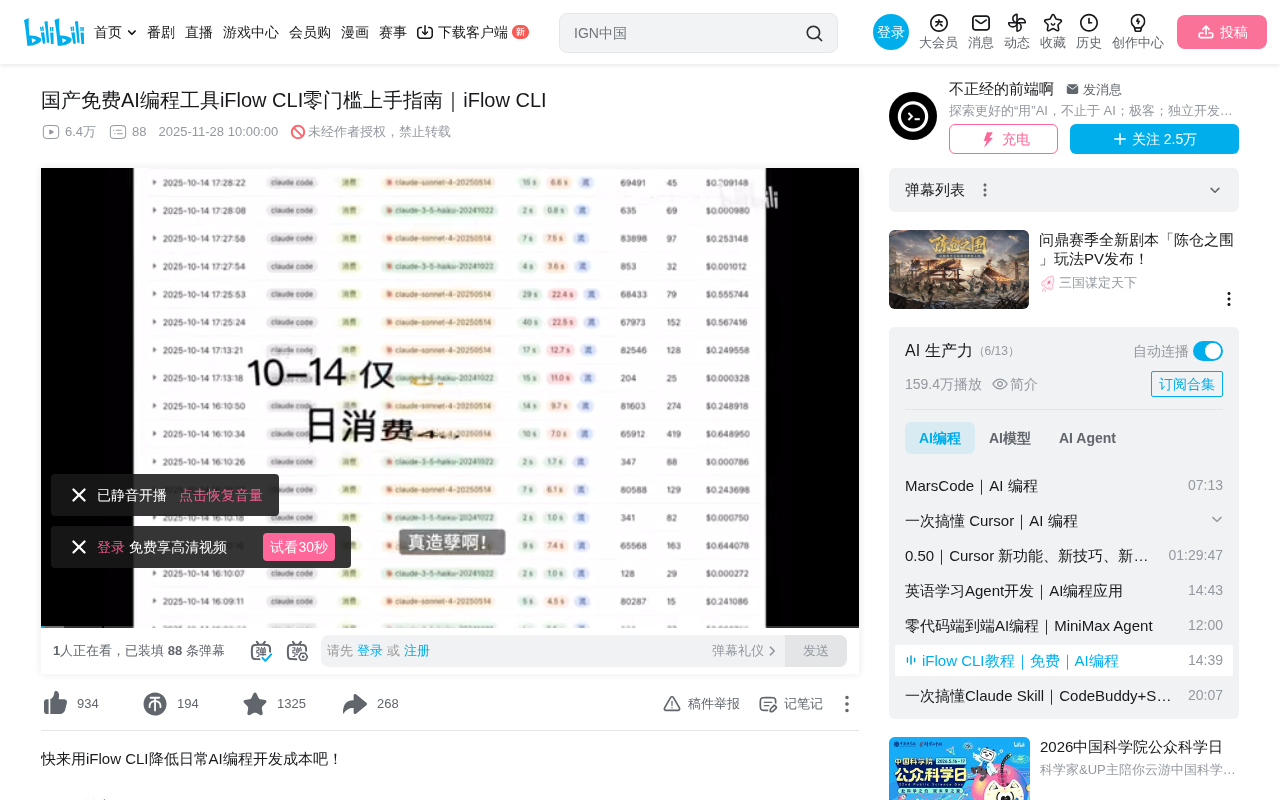Follow uploader via 关注 2.5万 button
Viewport: 1280px width, 800px height.
1154,139
